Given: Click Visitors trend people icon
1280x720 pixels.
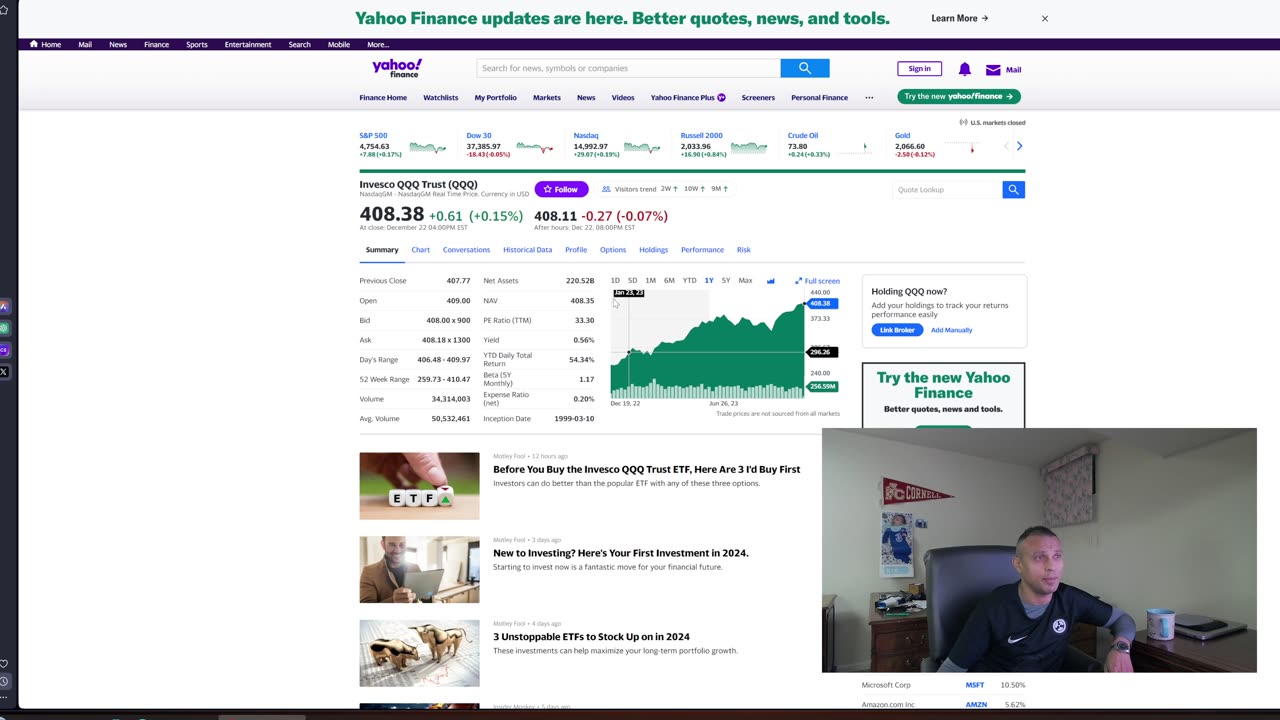Looking at the screenshot, I should click(606, 189).
